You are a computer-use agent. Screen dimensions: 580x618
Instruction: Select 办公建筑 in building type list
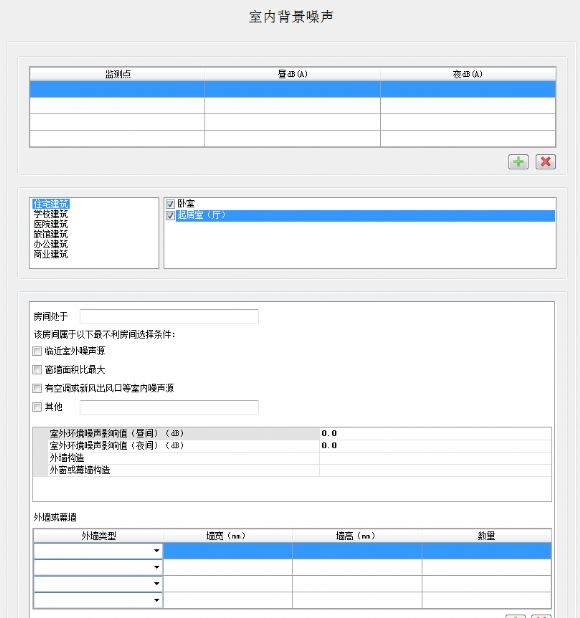click(51, 244)
